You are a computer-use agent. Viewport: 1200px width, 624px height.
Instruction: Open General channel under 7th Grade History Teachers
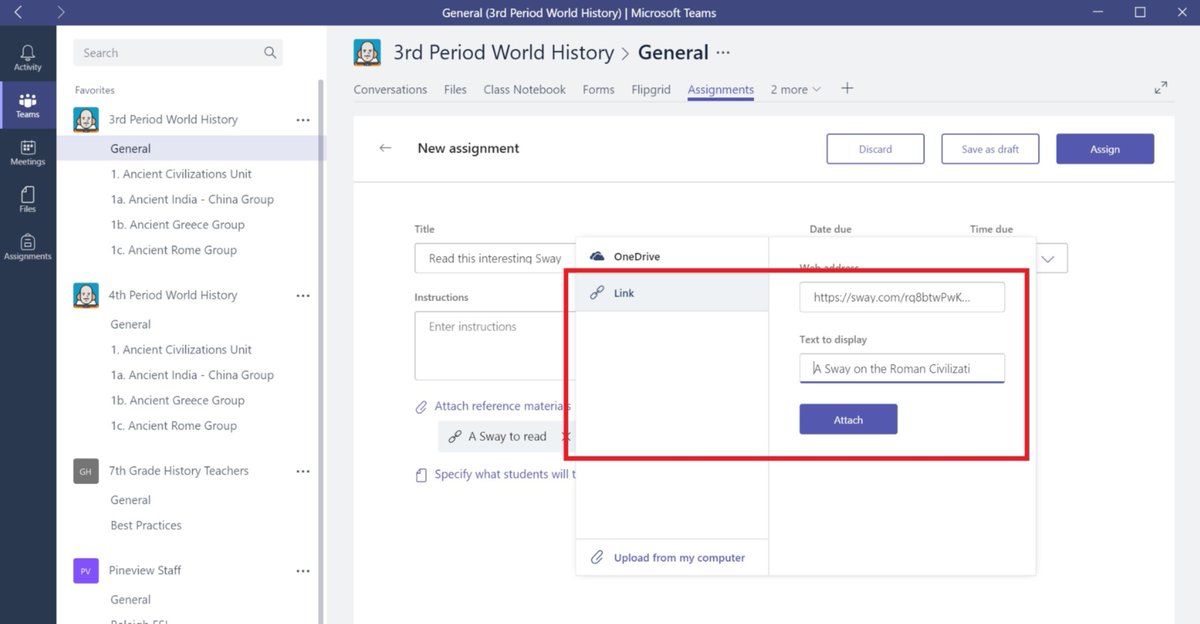(x=130, y=500)
